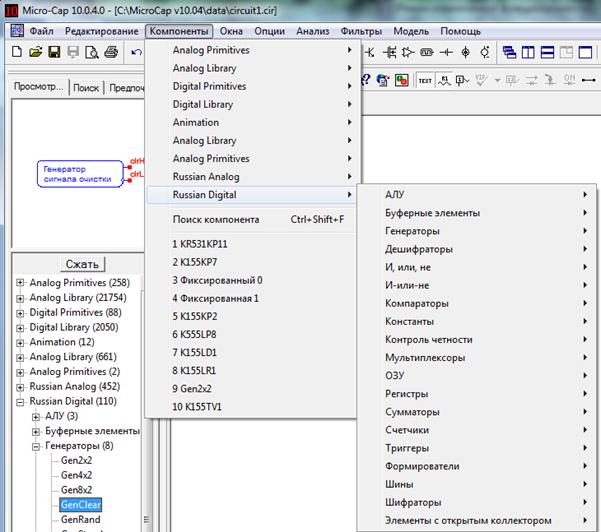
Task: Create a new circuit file
Action: pos(16,52)
